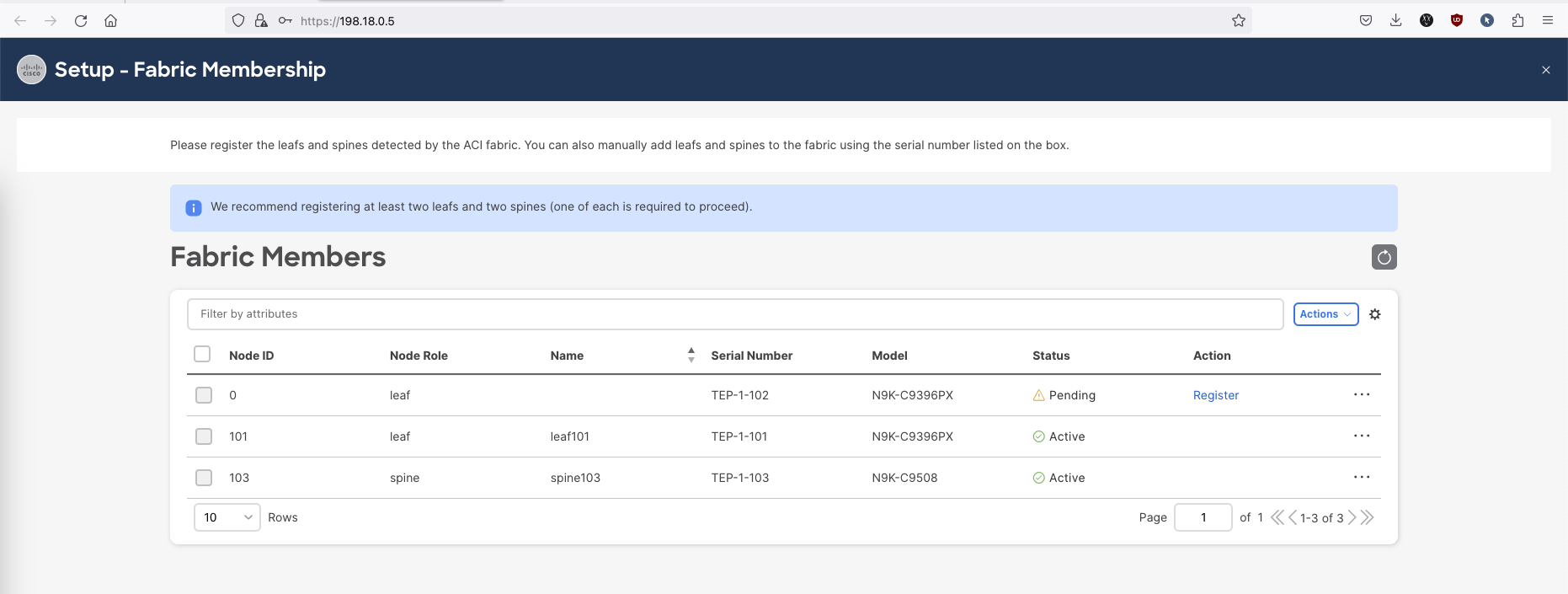Open more options for the Pending leaf row
The image size is (1568, 594).
coord(1361,394)
